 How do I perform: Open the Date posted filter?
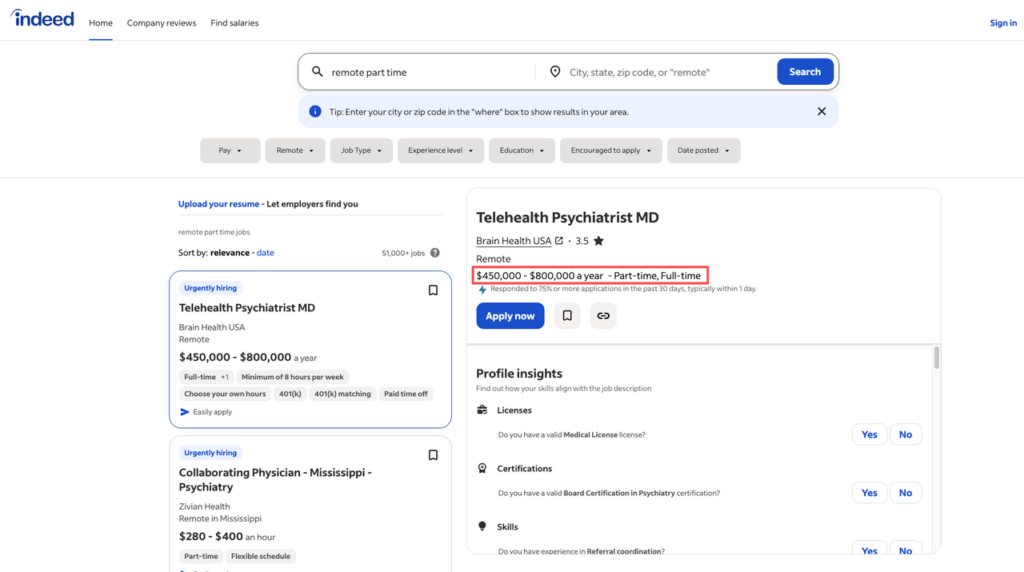(703, 150)
